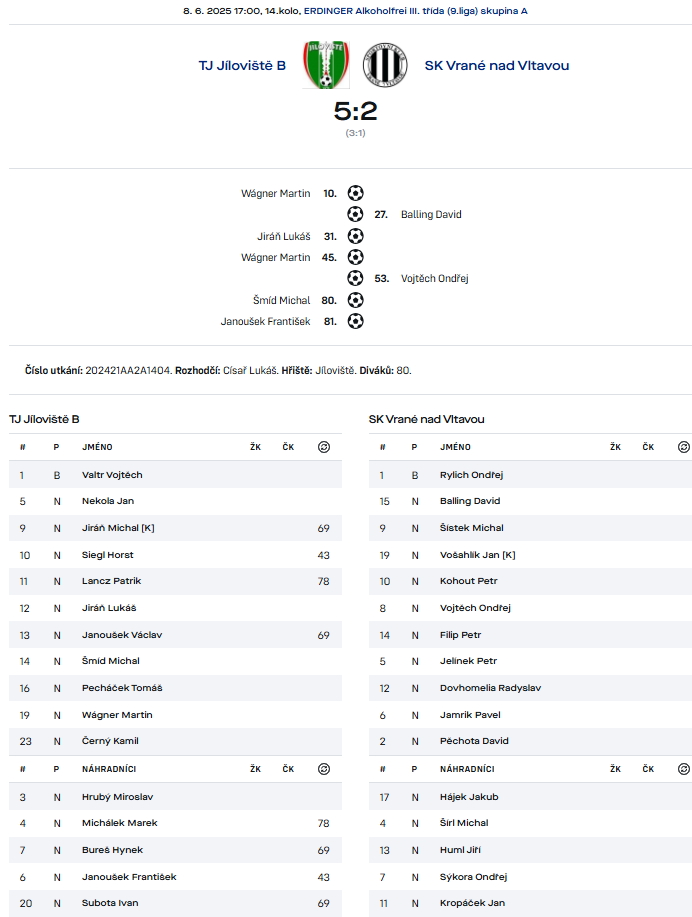Open the TJ Jíloviště B team link

pyautogui.click(x=242, y=66)
